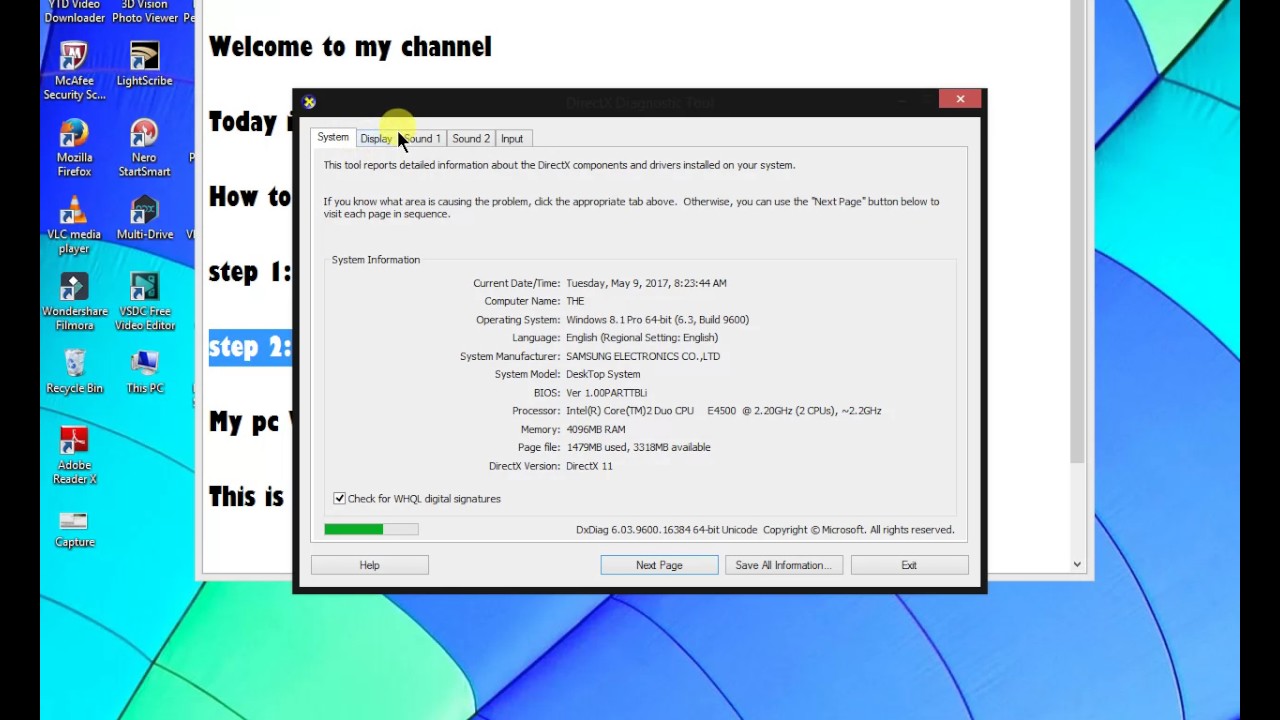
Task: Select the Capture desktop icon
Action: point(74,522)
